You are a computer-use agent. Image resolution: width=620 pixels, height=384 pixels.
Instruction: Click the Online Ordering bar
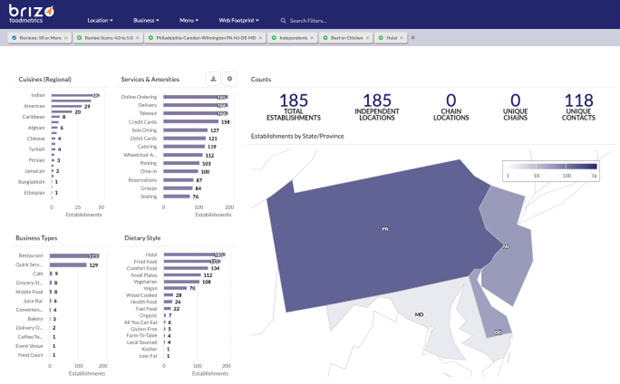[195, 97]
